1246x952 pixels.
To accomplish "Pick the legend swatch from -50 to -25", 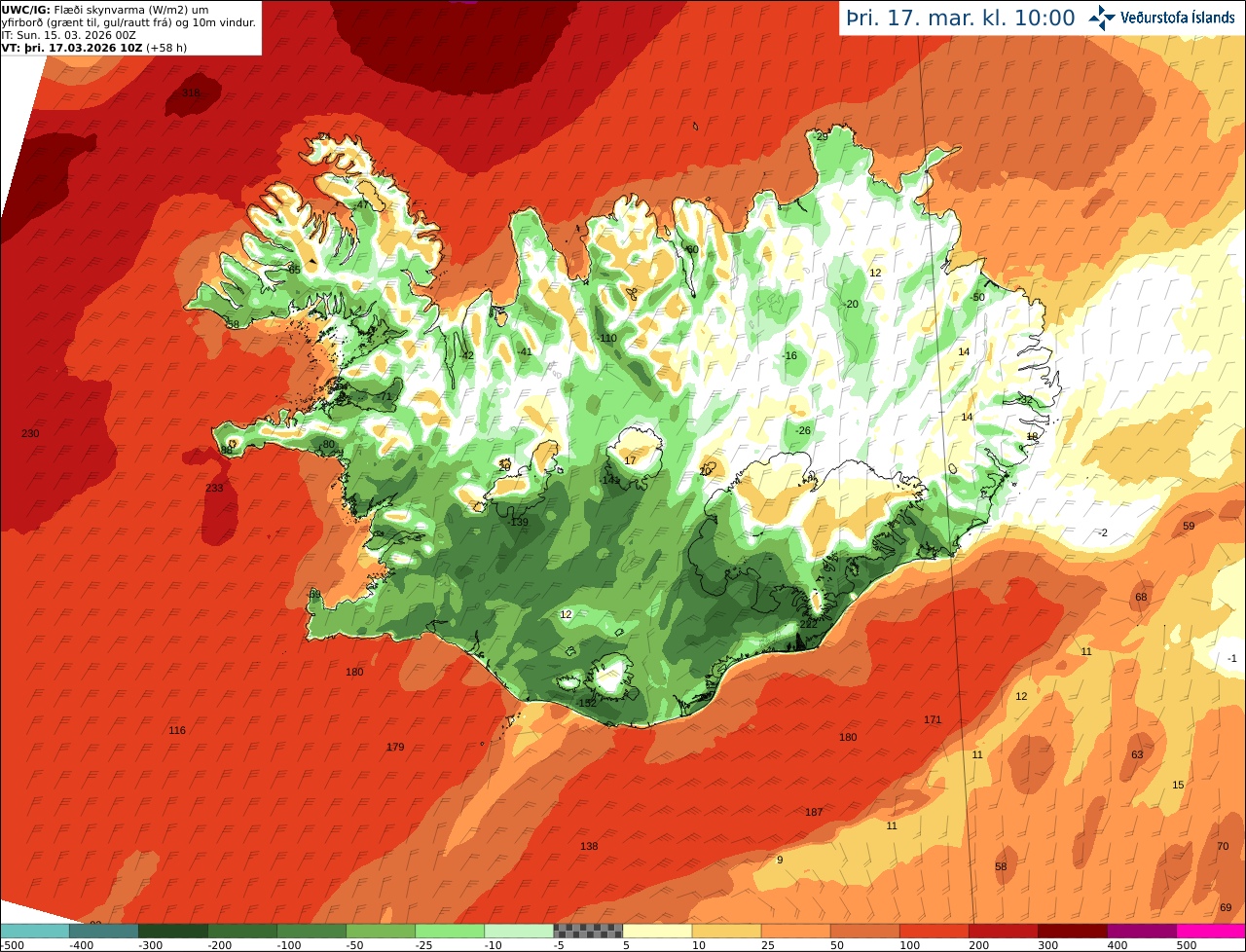I will coord(380,931).
